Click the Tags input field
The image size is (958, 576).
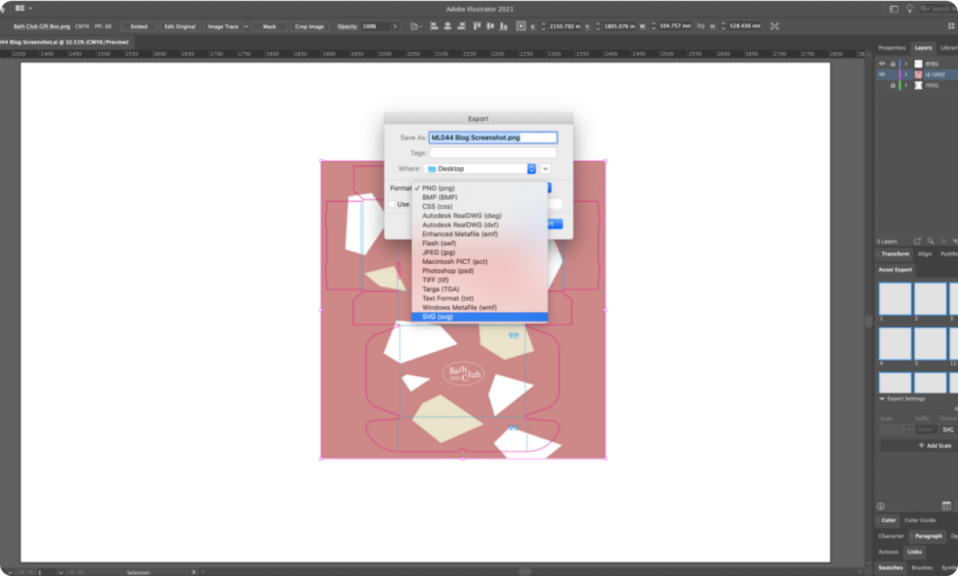coord(493,153)
